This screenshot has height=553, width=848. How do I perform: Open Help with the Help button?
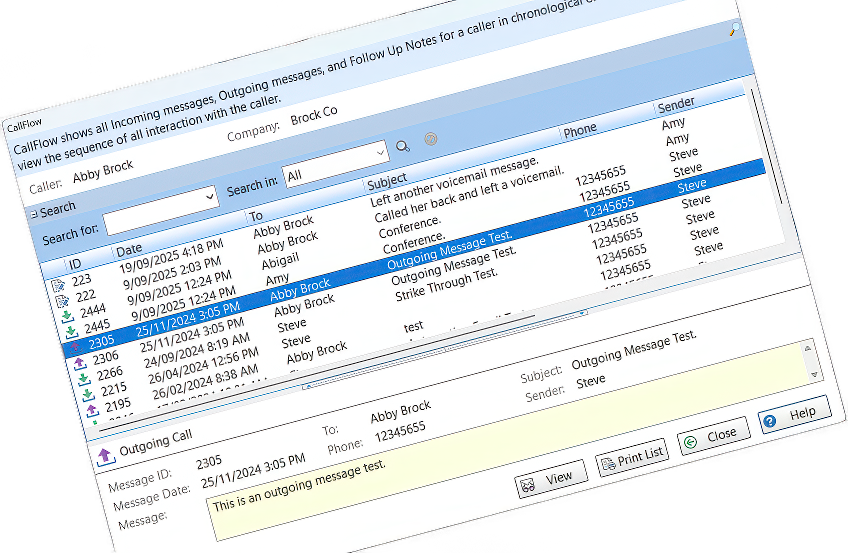point(794,415)
